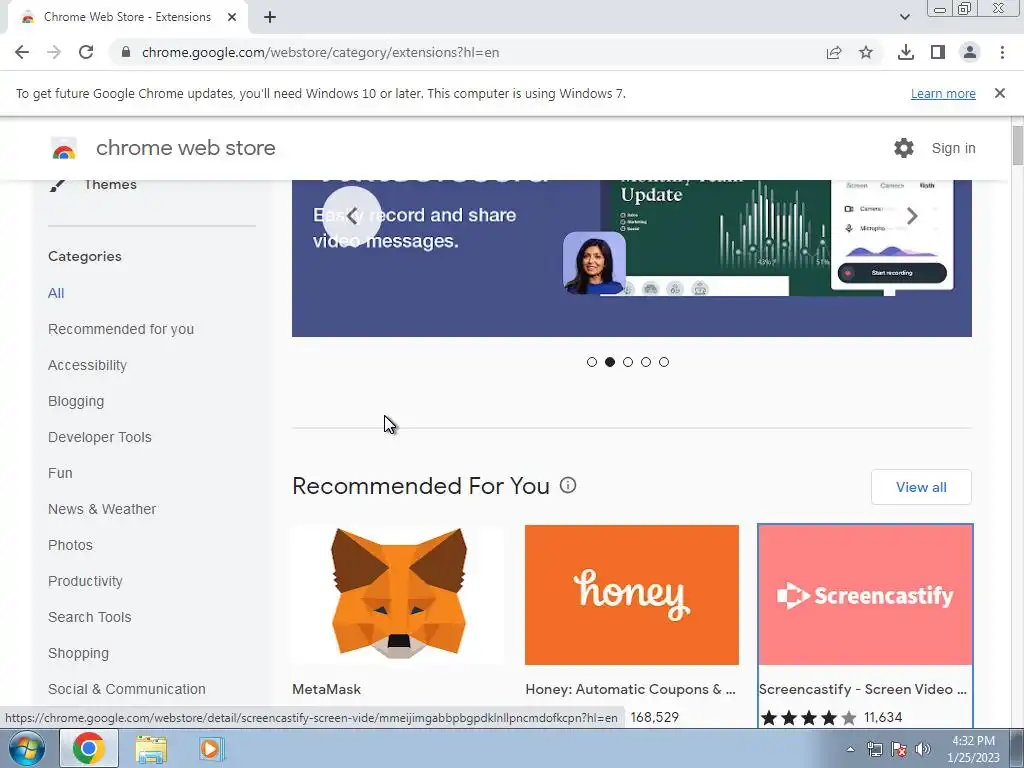Click the Recommended For You info icon
The image size is (1024, 768).
coord(568,485)
